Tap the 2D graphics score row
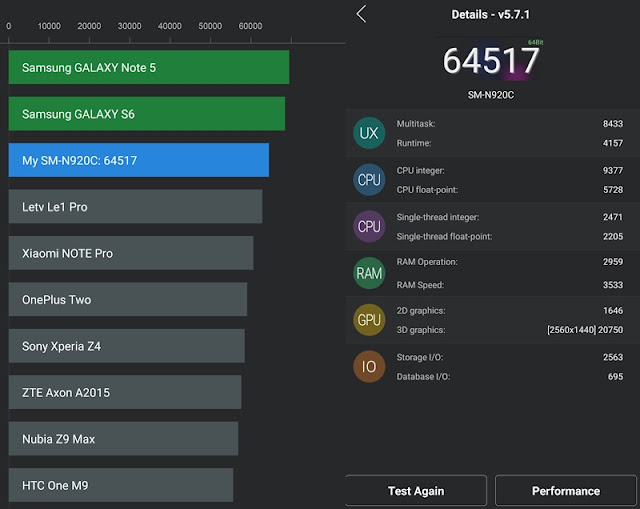 (510, 311)
